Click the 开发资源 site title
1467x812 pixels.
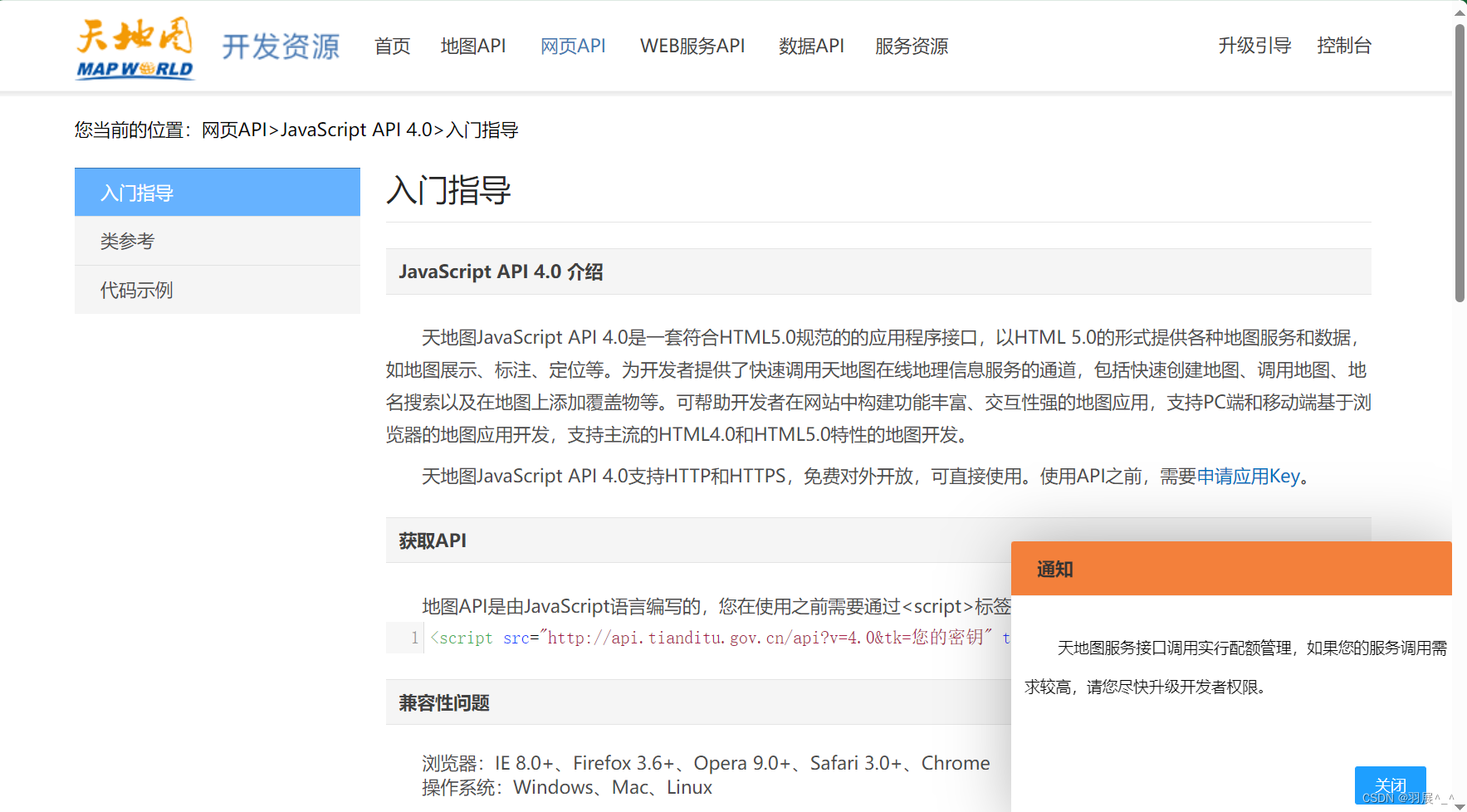coord(281,46)
